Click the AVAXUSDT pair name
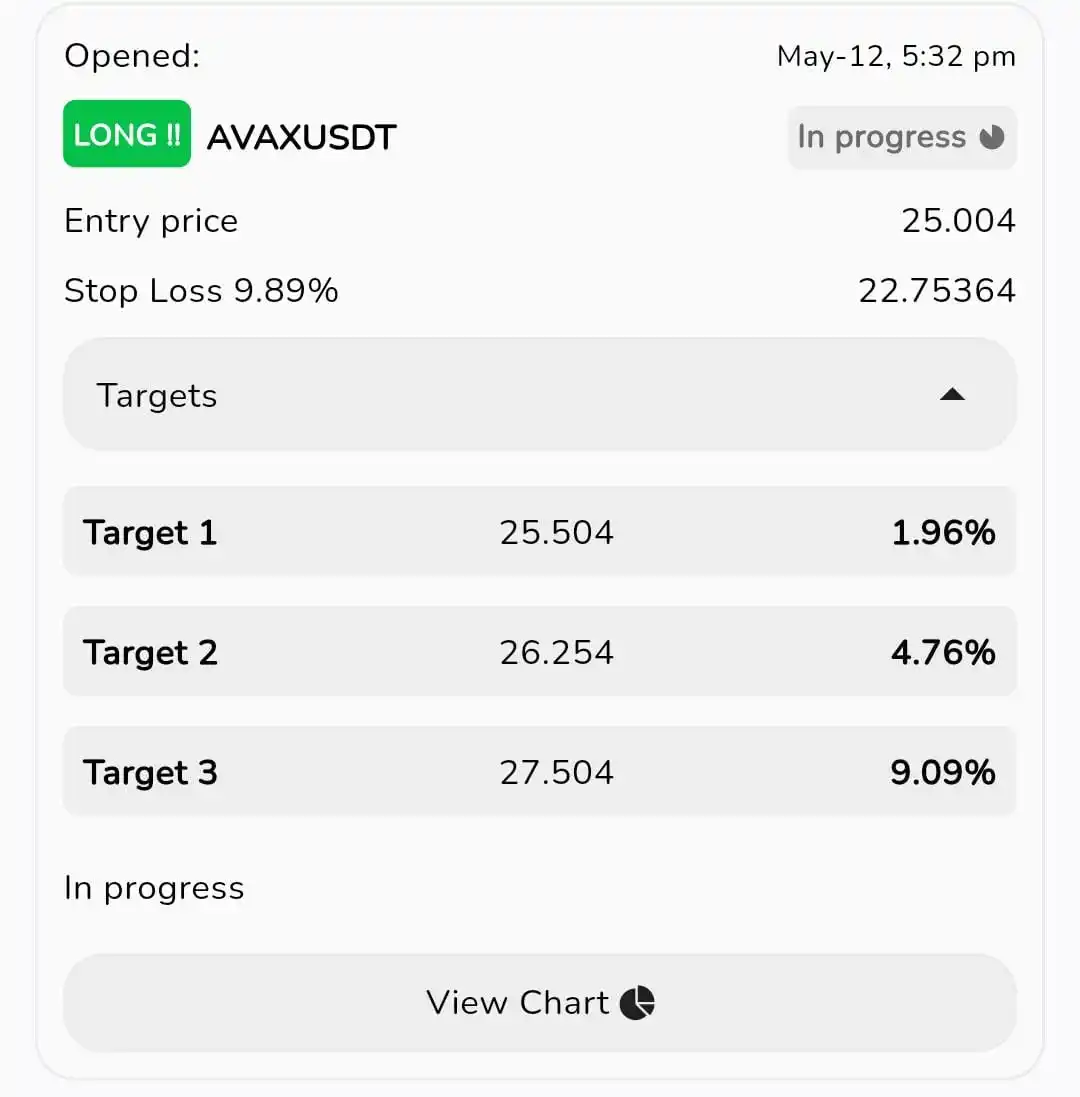 (x=301, y=137)
